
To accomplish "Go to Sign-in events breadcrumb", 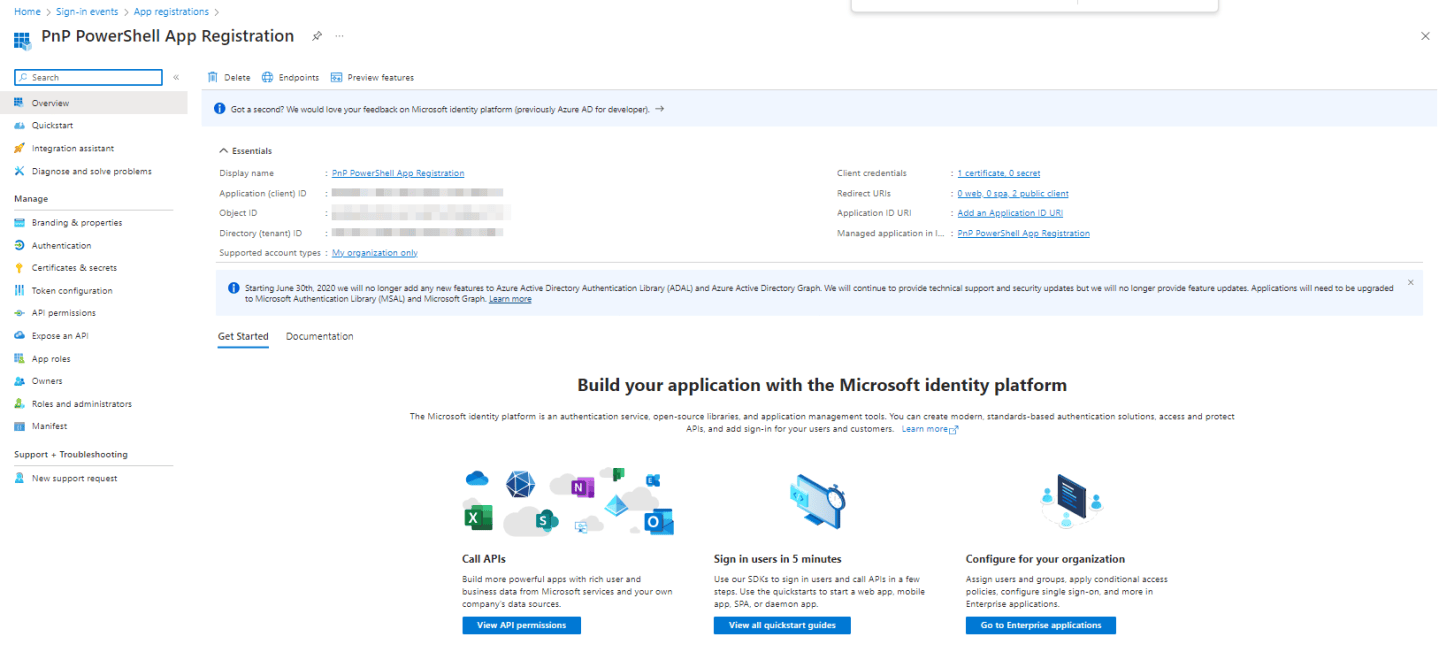I will 87,12.
